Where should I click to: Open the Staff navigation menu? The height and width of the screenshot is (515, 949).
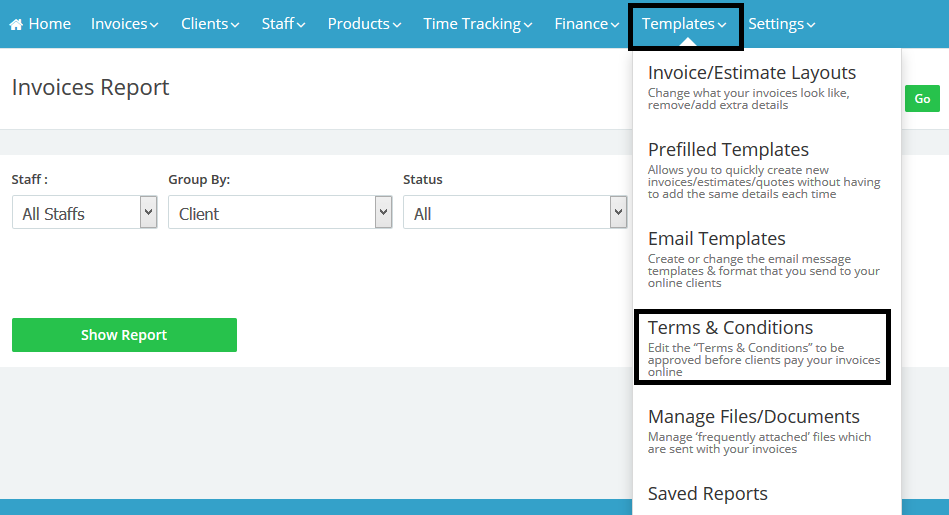283,24
